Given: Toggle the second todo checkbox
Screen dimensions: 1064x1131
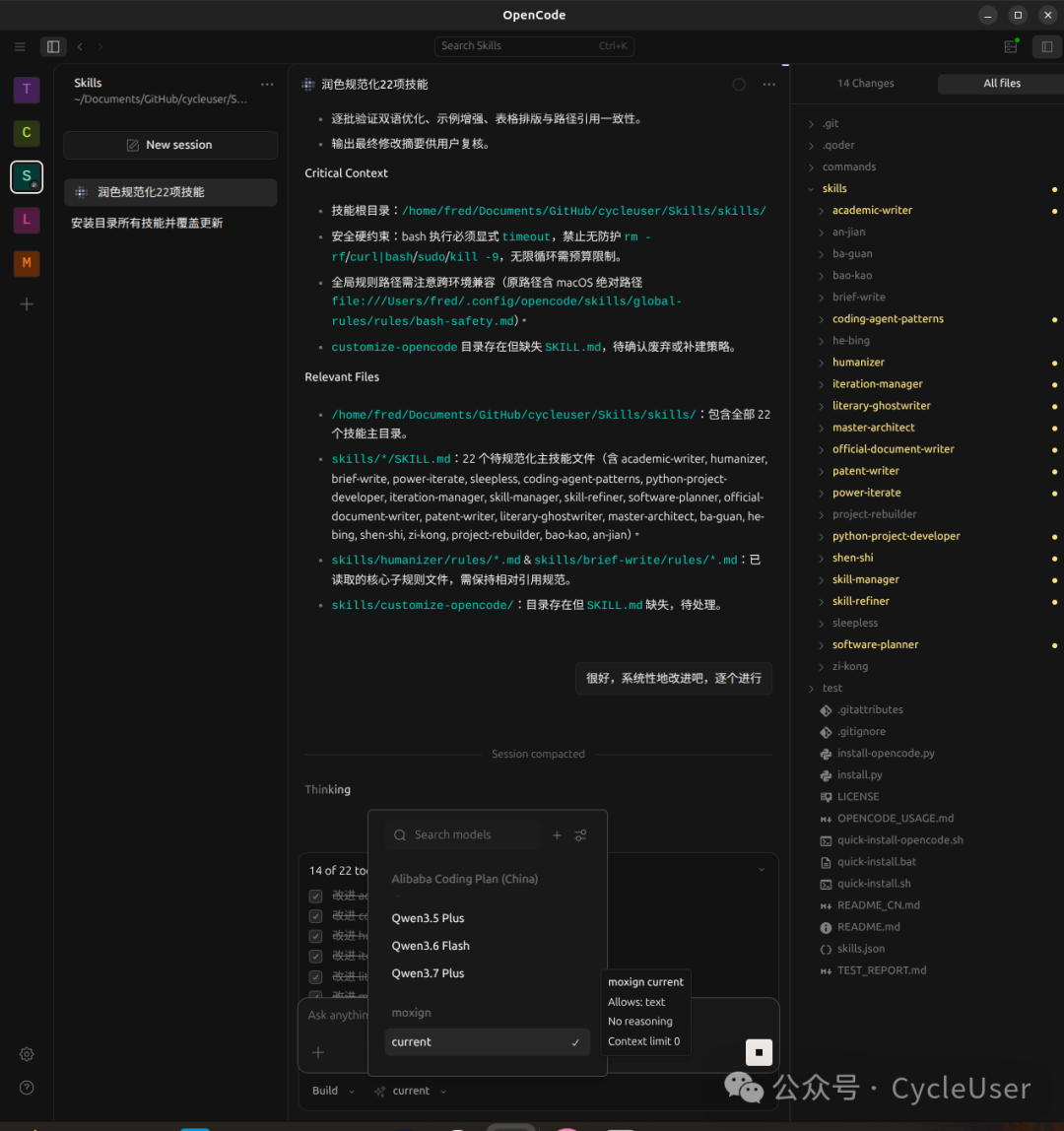Looking at the screenshot, I should (x=315, y=916).
